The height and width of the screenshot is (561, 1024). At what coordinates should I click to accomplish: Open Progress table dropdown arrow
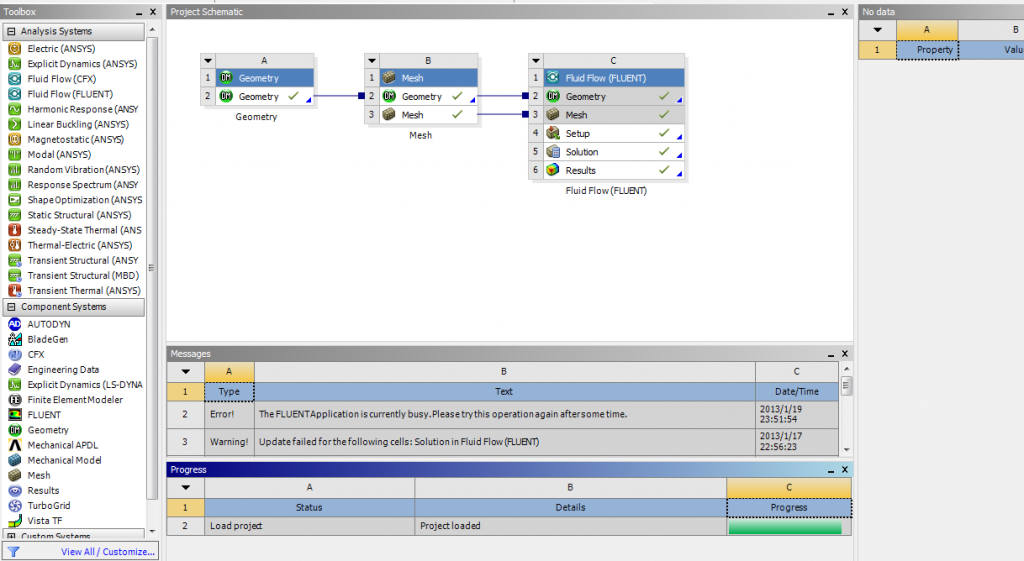pyautogui.click(x=185, y=488)
